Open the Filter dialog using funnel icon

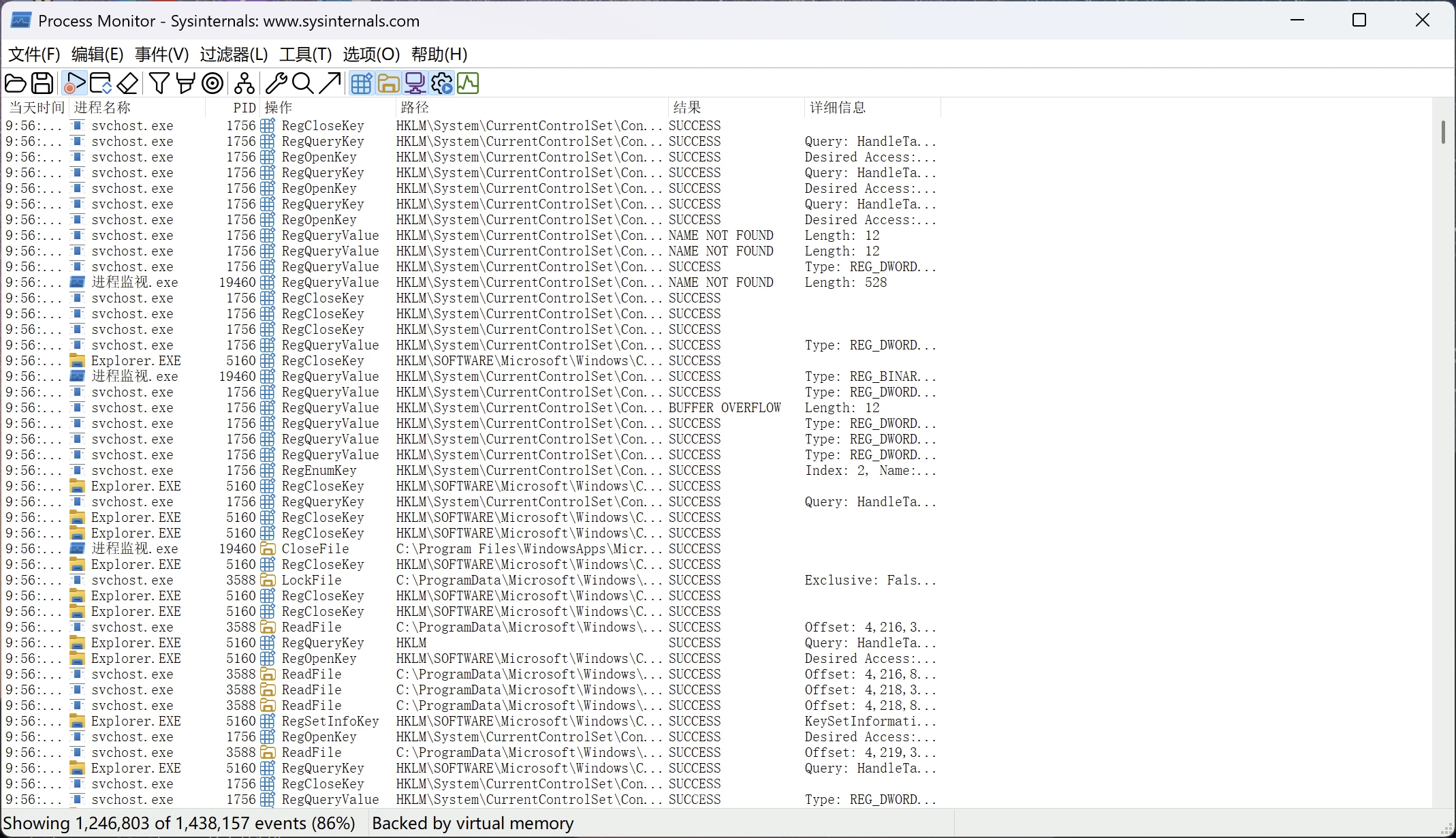[159, 83]
